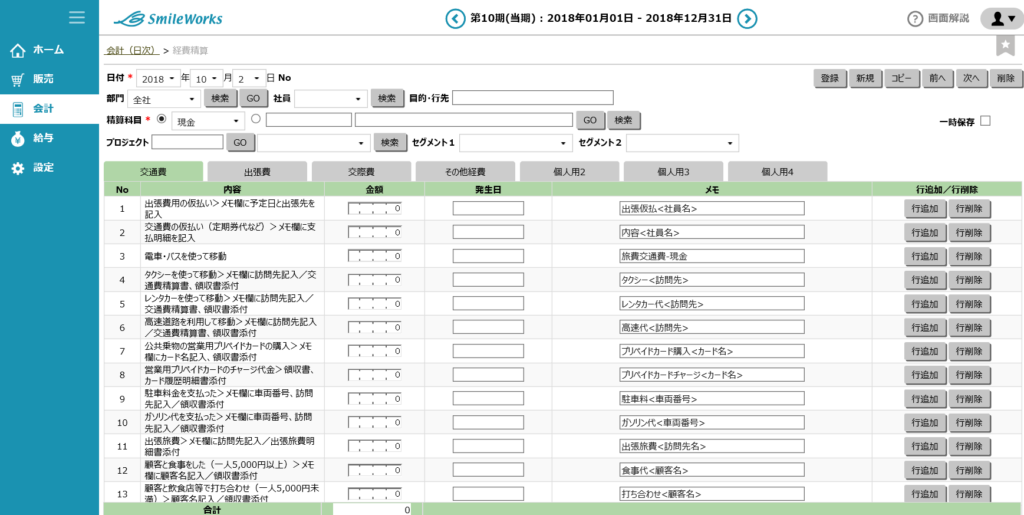Viewport: 1024px width, 515px height.
Task: Focus the 目的・行先 input field
Action: [533, 98]
